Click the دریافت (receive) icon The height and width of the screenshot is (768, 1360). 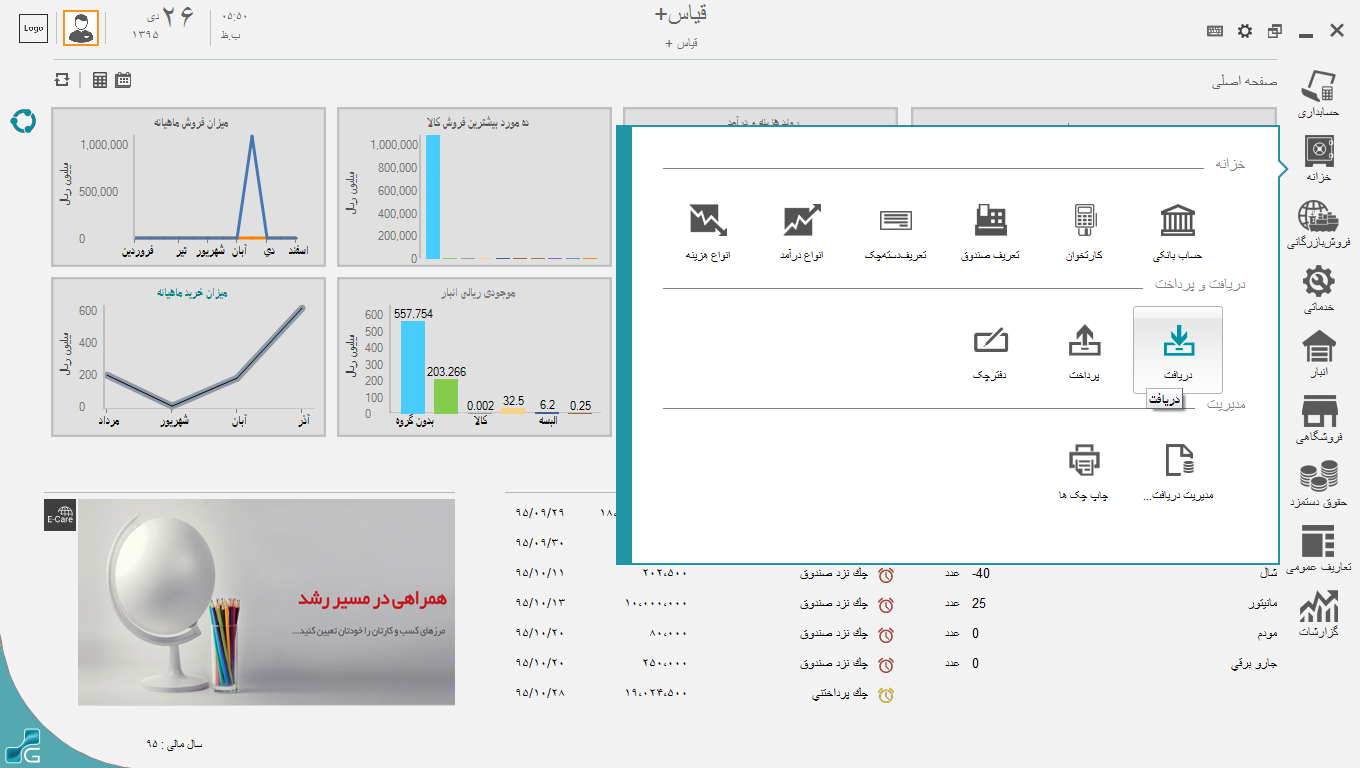[1178, 349]
